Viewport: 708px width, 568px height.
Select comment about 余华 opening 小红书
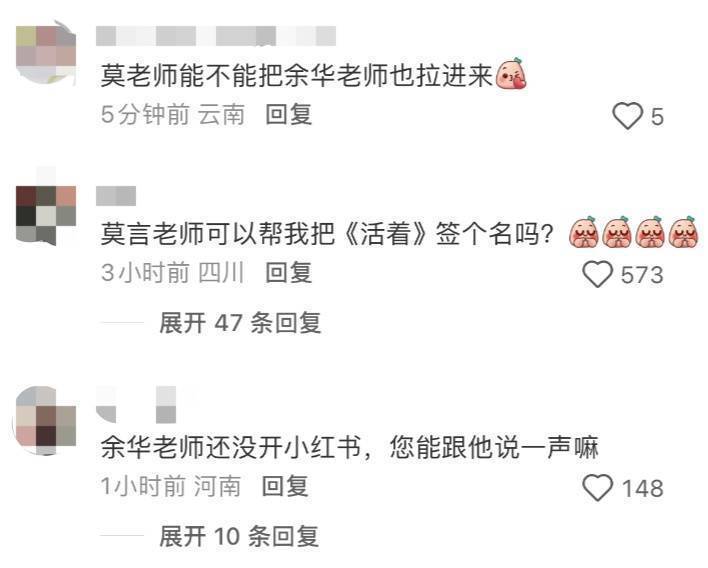[349, 447]
